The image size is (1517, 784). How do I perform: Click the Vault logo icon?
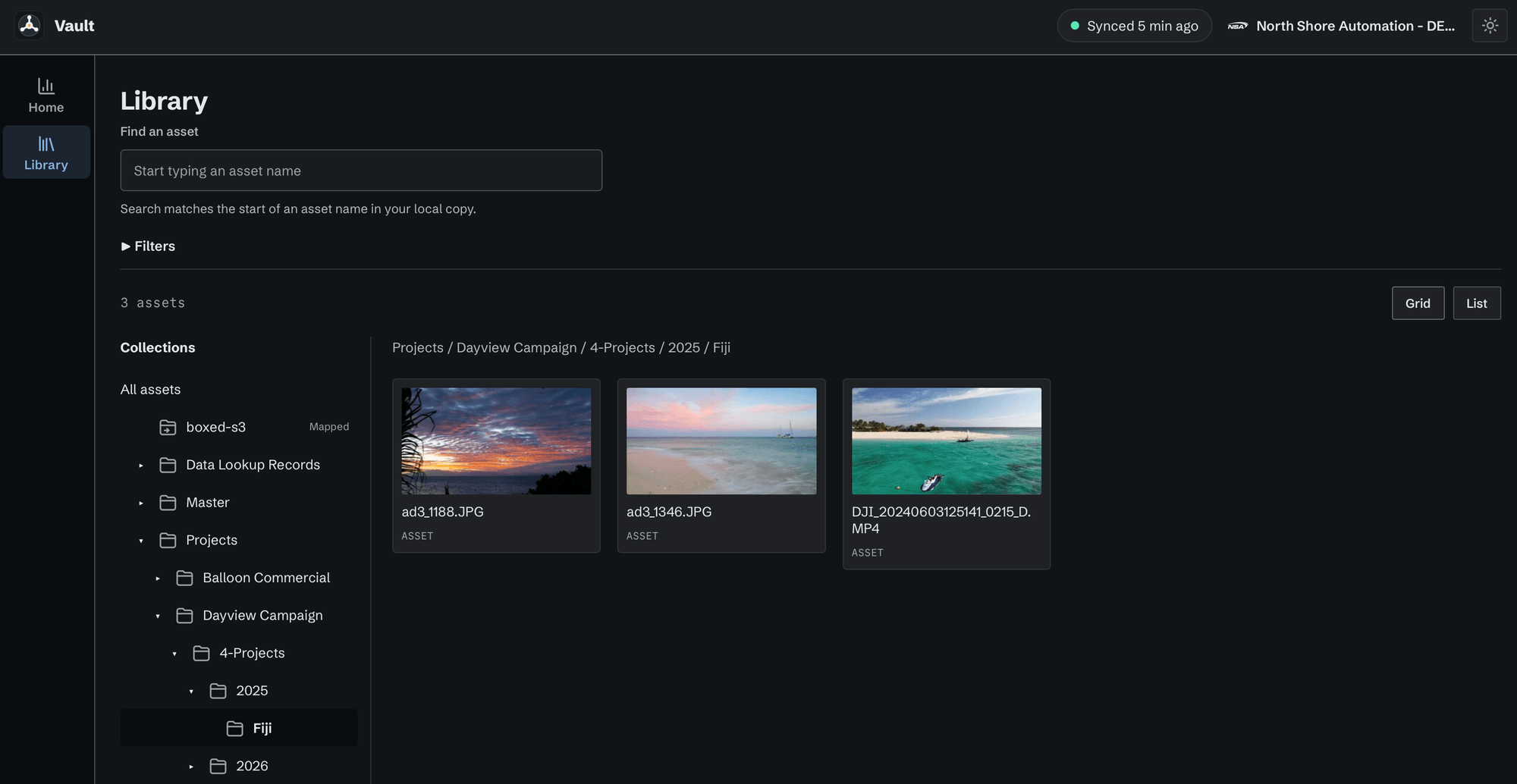(x=30, y=26)
